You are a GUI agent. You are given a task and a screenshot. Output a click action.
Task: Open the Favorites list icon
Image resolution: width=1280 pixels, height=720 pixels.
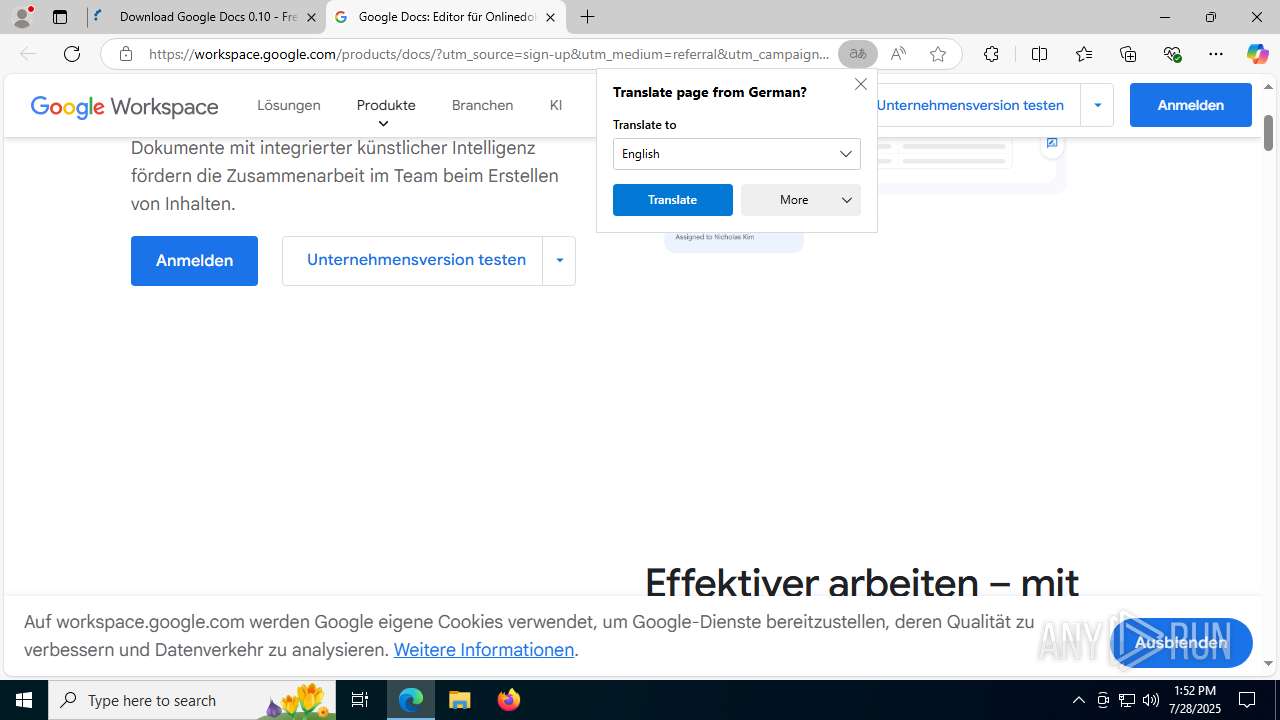point(1084,54)
